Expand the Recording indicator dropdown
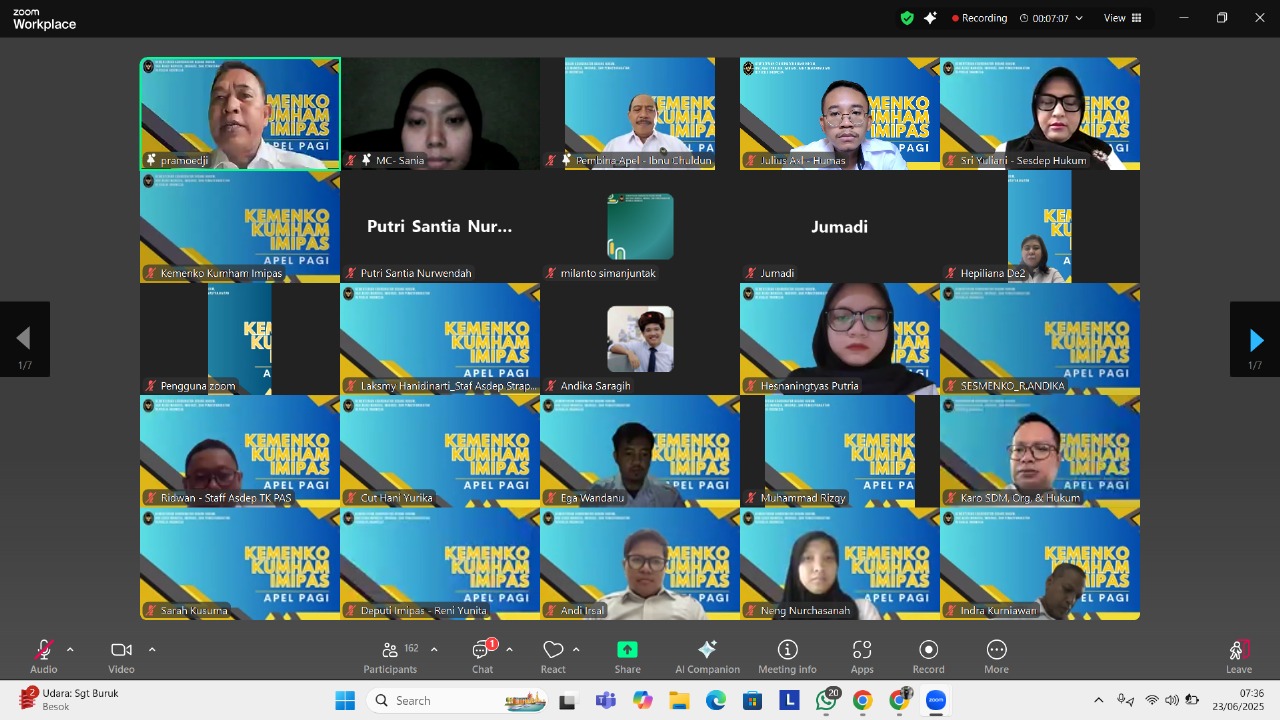The width and height of the screenshot is (1280, 720). 1078,18
